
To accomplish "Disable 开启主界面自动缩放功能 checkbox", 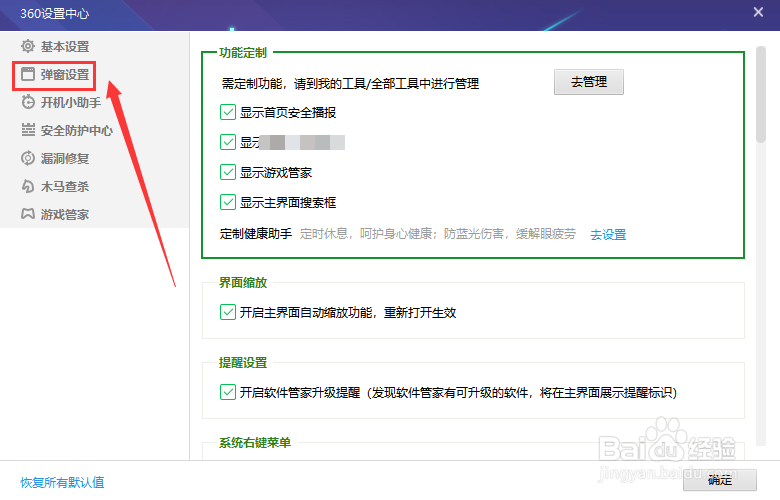I will [228, 312].
